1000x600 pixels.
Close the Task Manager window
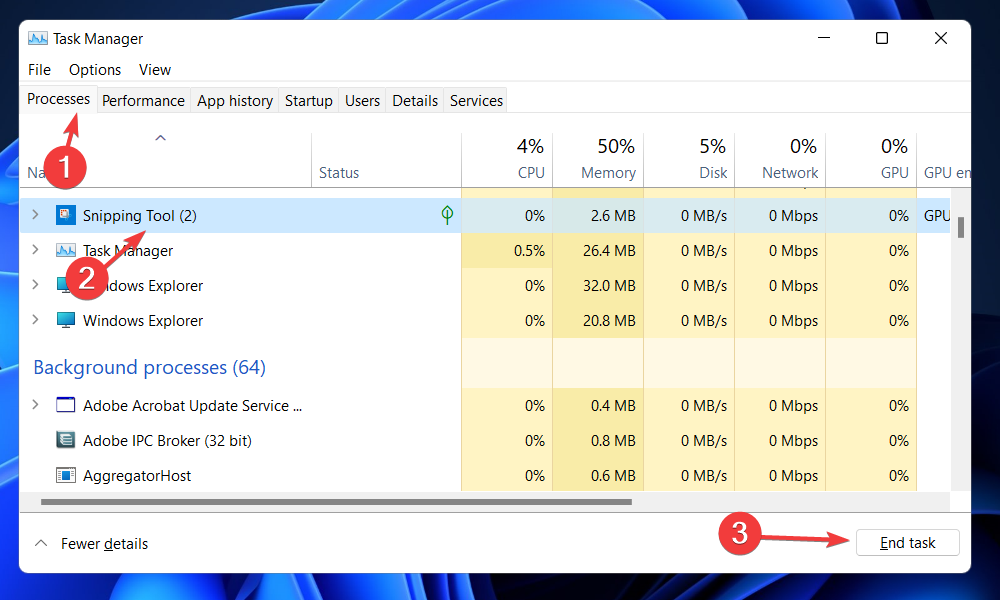(x=941, y=38)
